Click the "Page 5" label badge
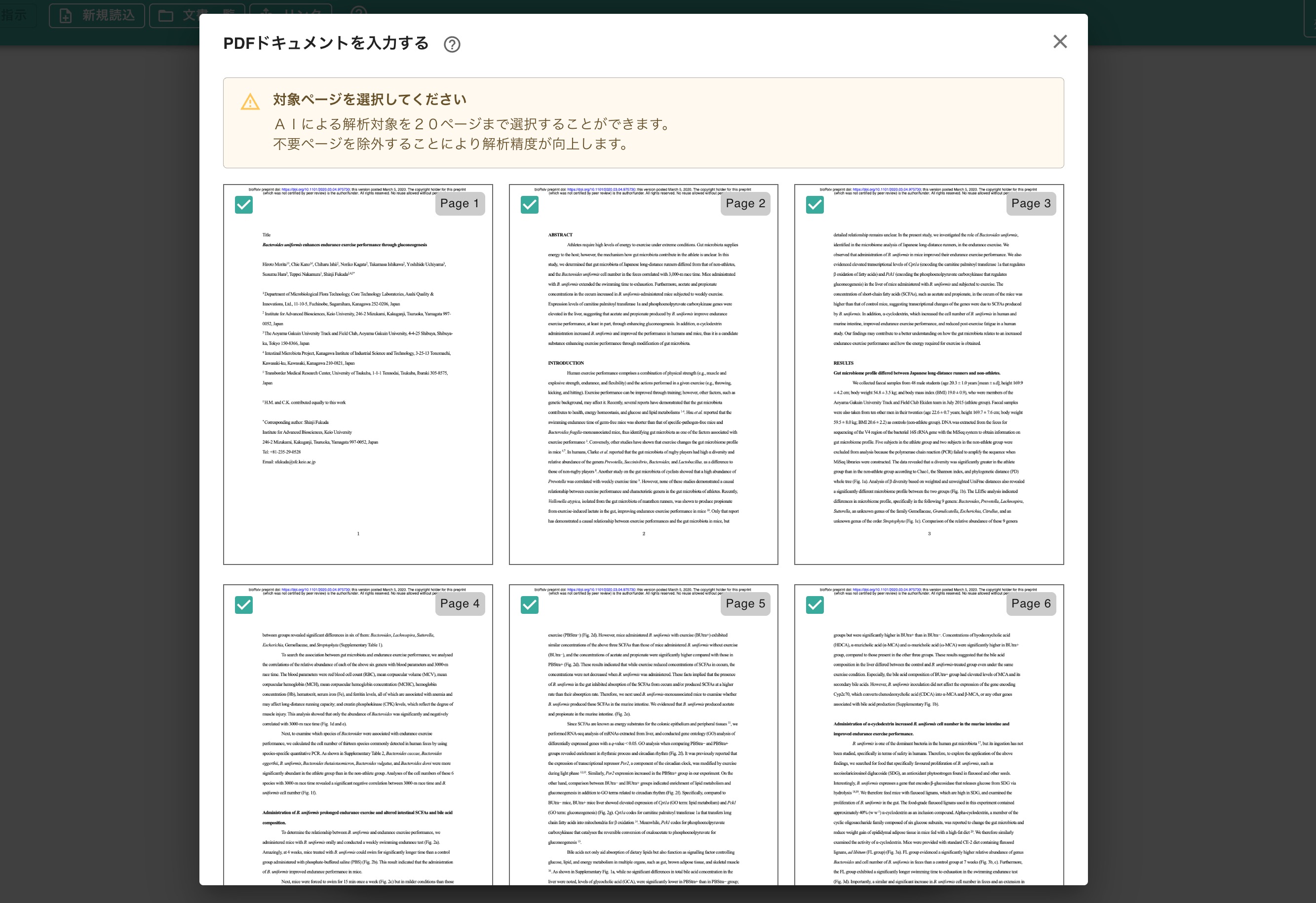Image resolution: width=1316 pixels, height=903 pixels. (745, 603)
